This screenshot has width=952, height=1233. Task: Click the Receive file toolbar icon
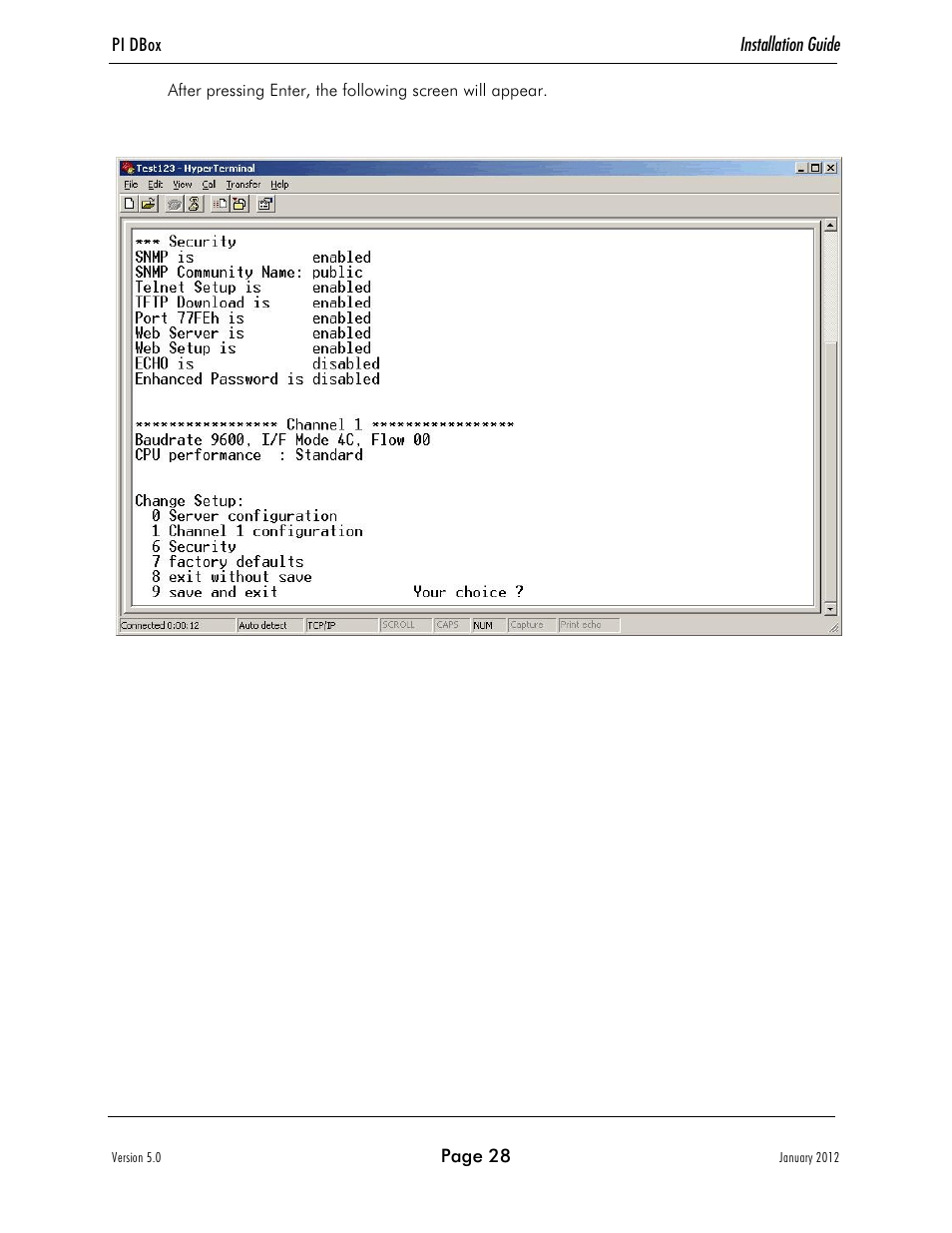(239, 204)
